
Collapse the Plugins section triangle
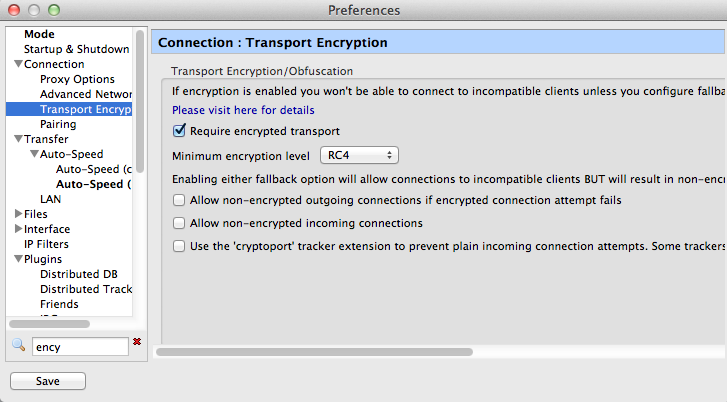19,259
